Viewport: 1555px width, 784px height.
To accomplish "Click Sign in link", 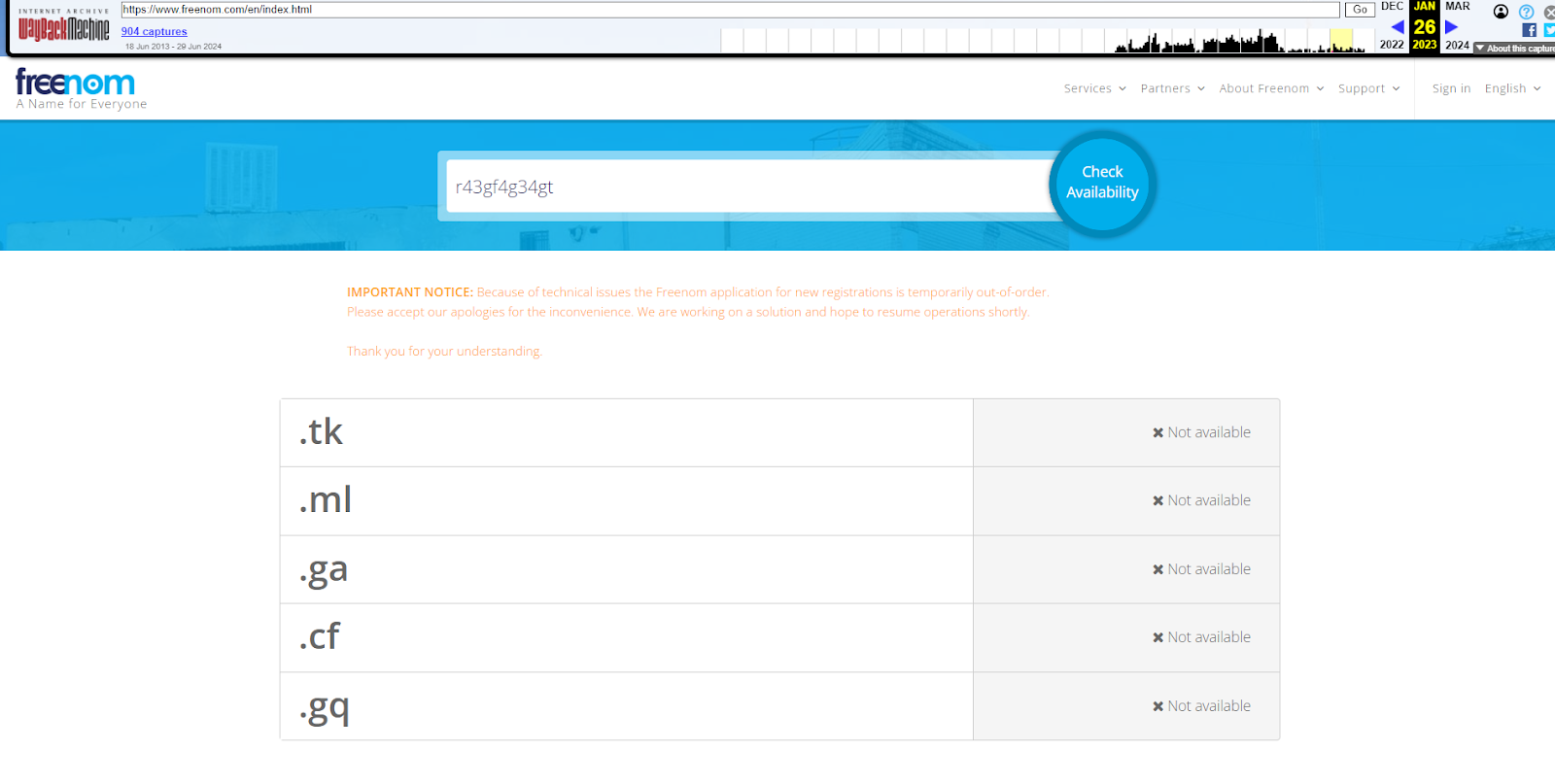I will click(x=1451, y=88).
